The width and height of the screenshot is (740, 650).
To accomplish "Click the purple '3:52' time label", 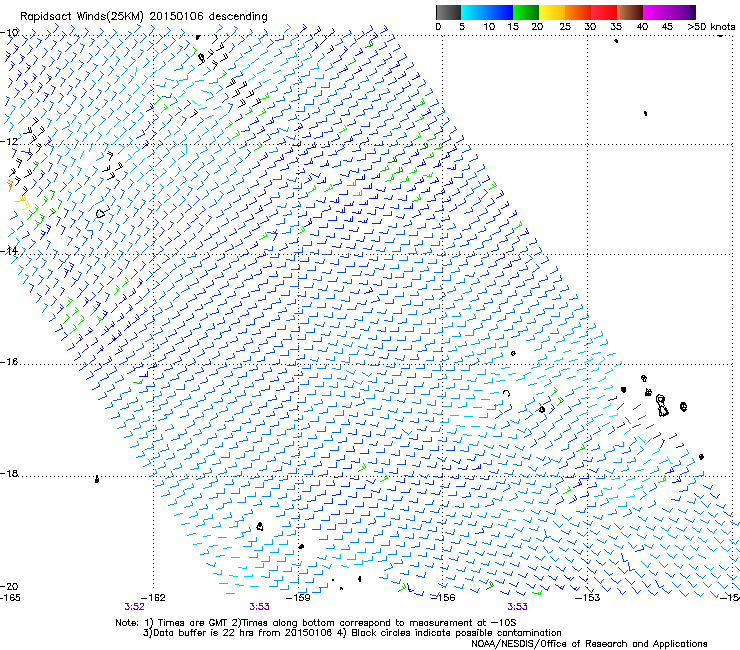I will [x=135, y=607].
